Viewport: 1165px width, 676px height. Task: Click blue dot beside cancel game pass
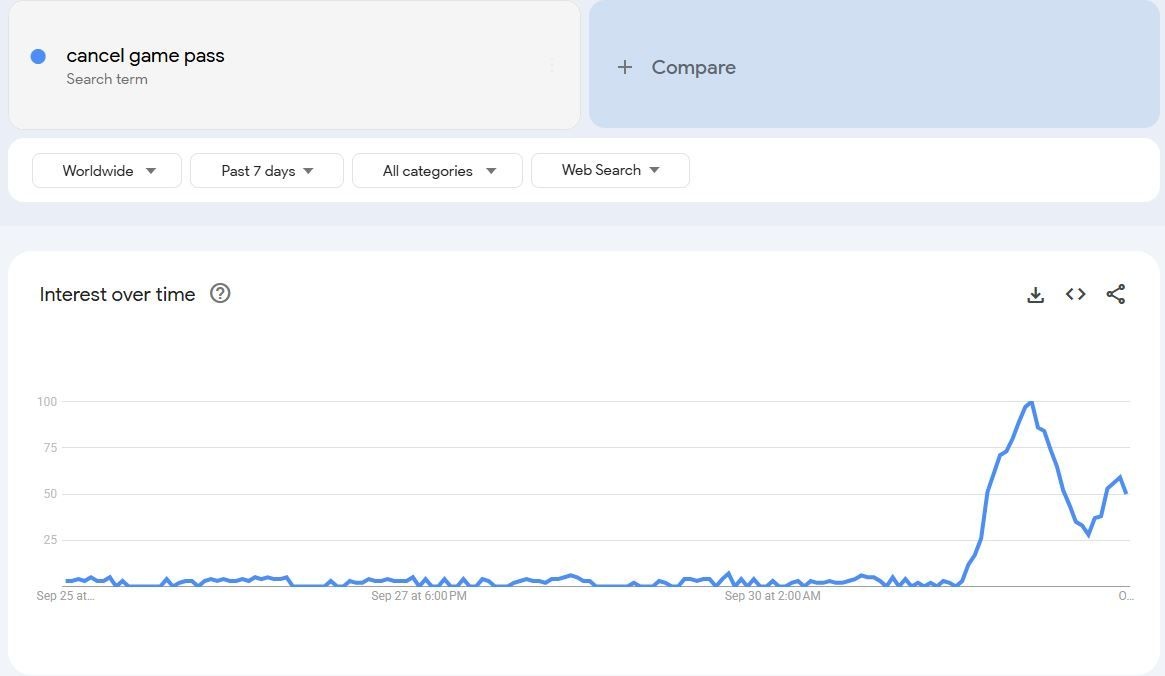coord(38,57)
